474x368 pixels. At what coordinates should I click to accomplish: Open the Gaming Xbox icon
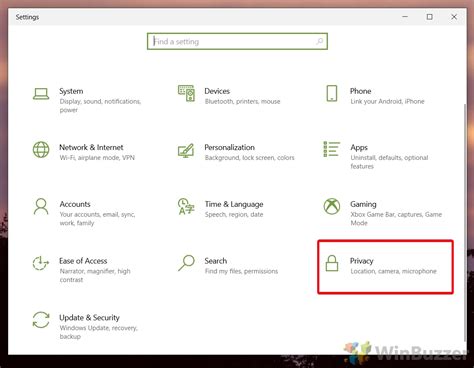pos(332,206)
